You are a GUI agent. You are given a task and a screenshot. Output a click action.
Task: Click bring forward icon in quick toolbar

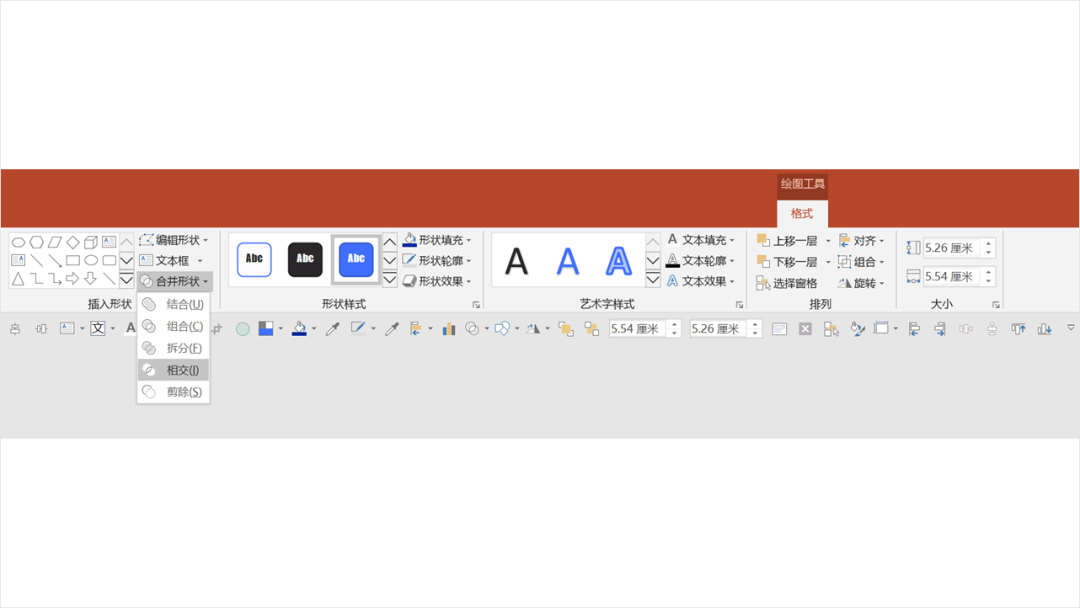[565, 329]
